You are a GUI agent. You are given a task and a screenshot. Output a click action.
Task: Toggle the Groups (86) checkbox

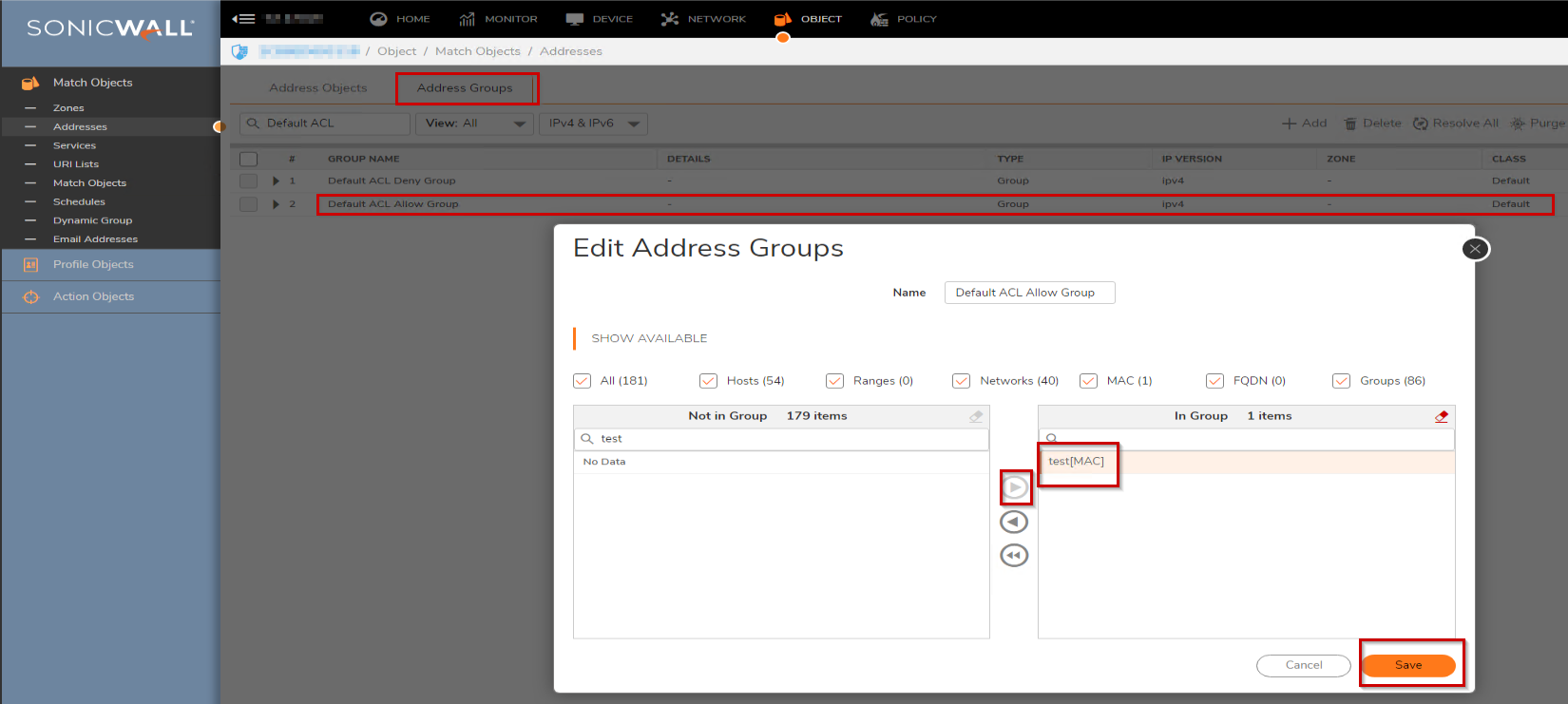[1341, 381]
